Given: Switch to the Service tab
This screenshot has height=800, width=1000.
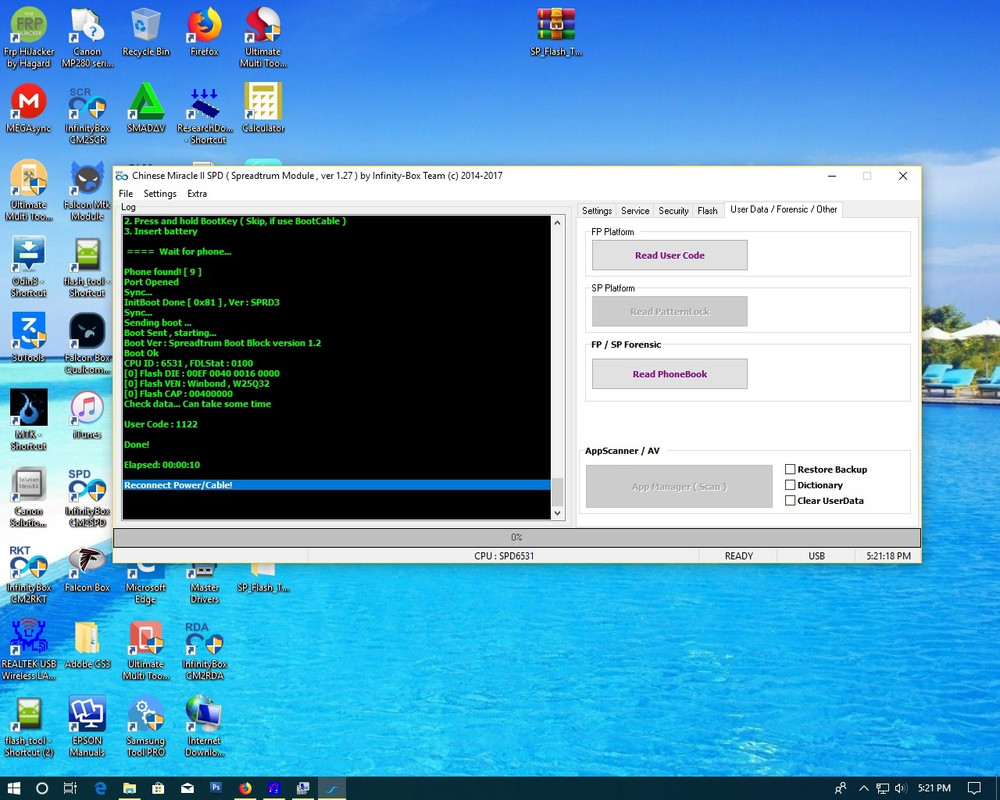Looking at the screenshot, I should pos(635,211).
